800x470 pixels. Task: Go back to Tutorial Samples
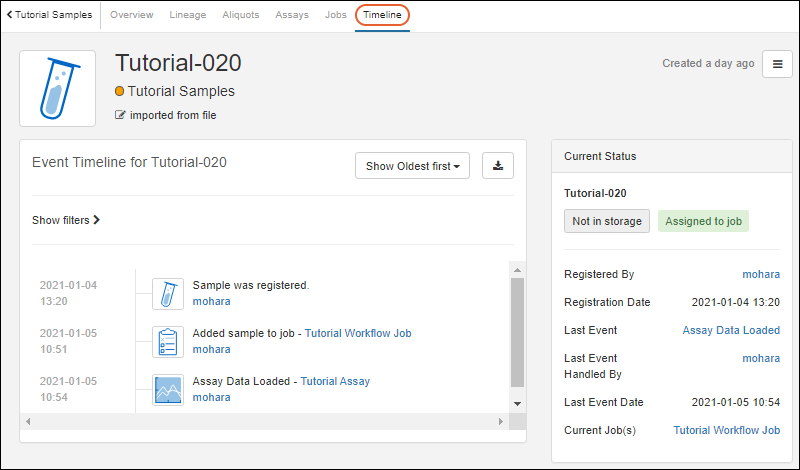pyautogui.click(x=50, y=15)
